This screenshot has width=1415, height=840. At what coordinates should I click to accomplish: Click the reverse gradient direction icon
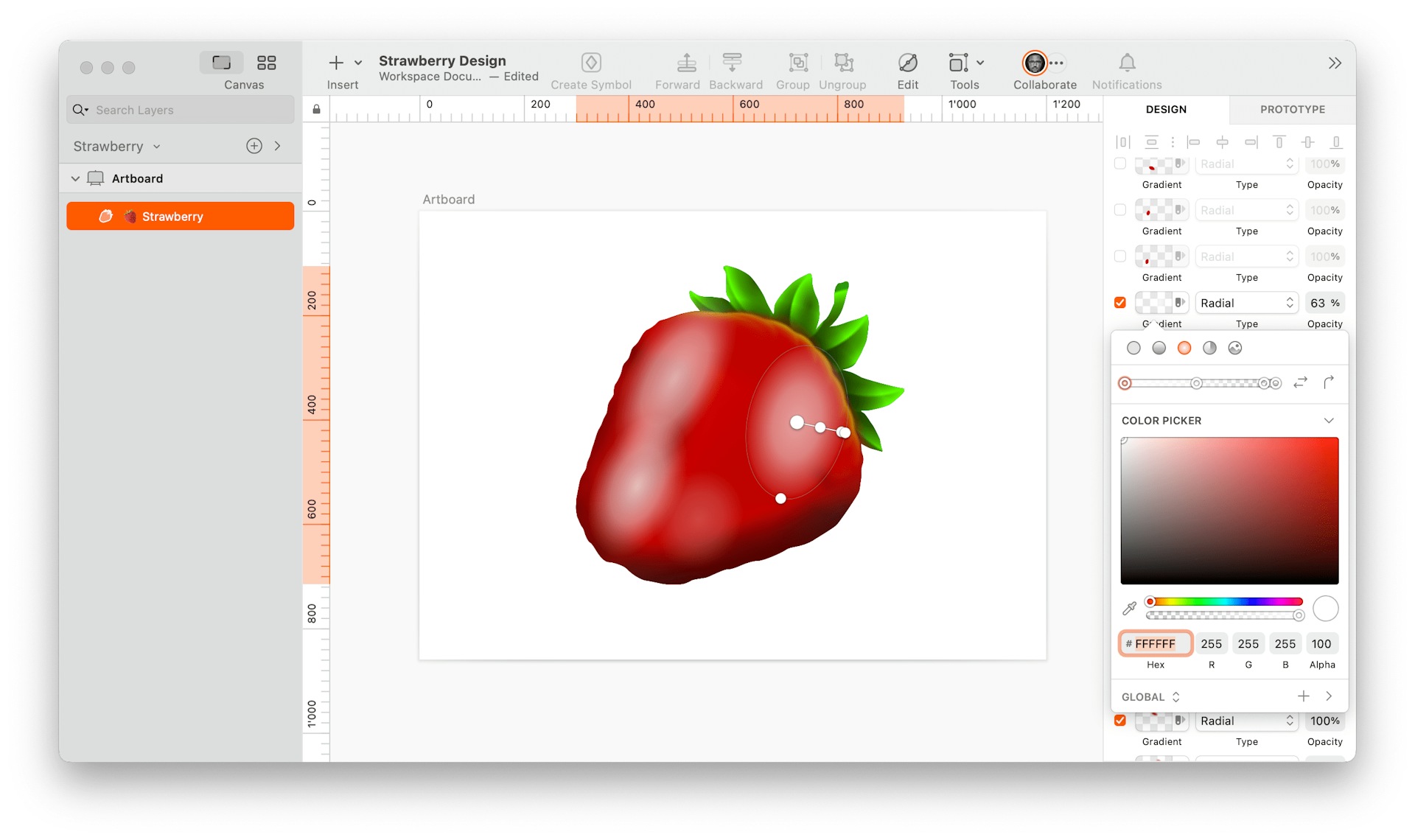point(1300,382)
